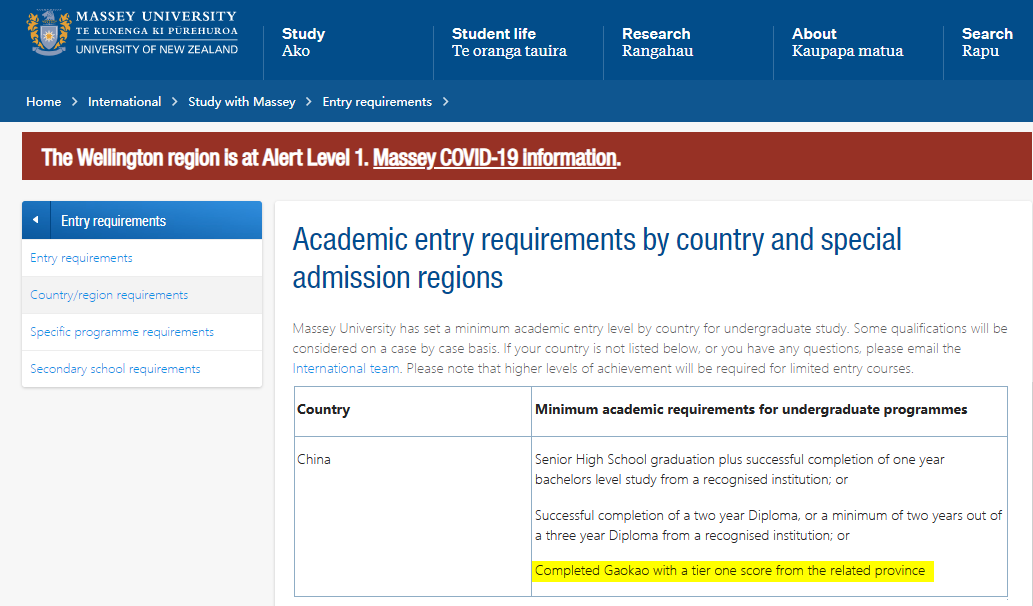Open the Search Rapu menu

987,42
